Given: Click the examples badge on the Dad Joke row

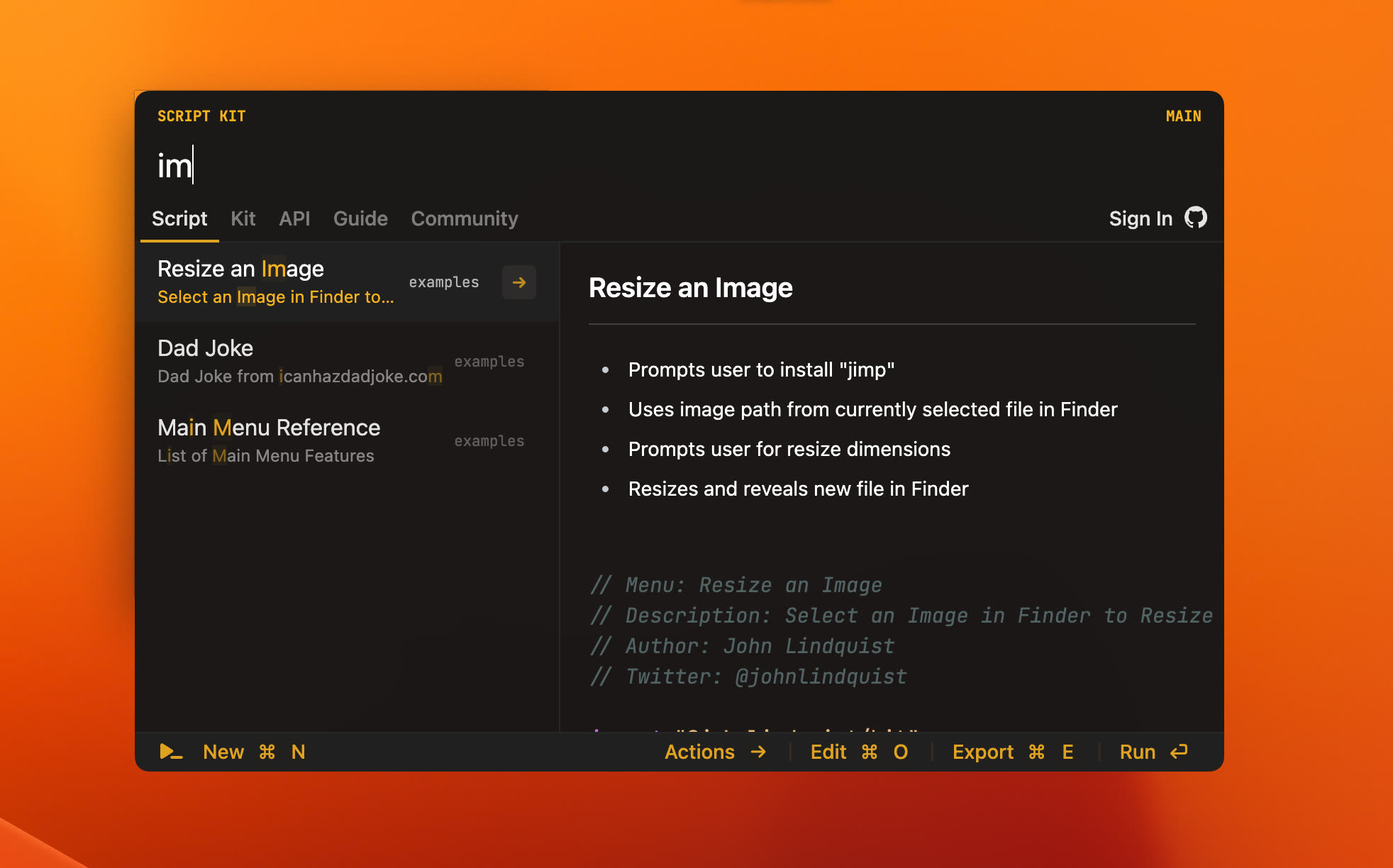Looking at the screenshot, I should coord(489,361).
